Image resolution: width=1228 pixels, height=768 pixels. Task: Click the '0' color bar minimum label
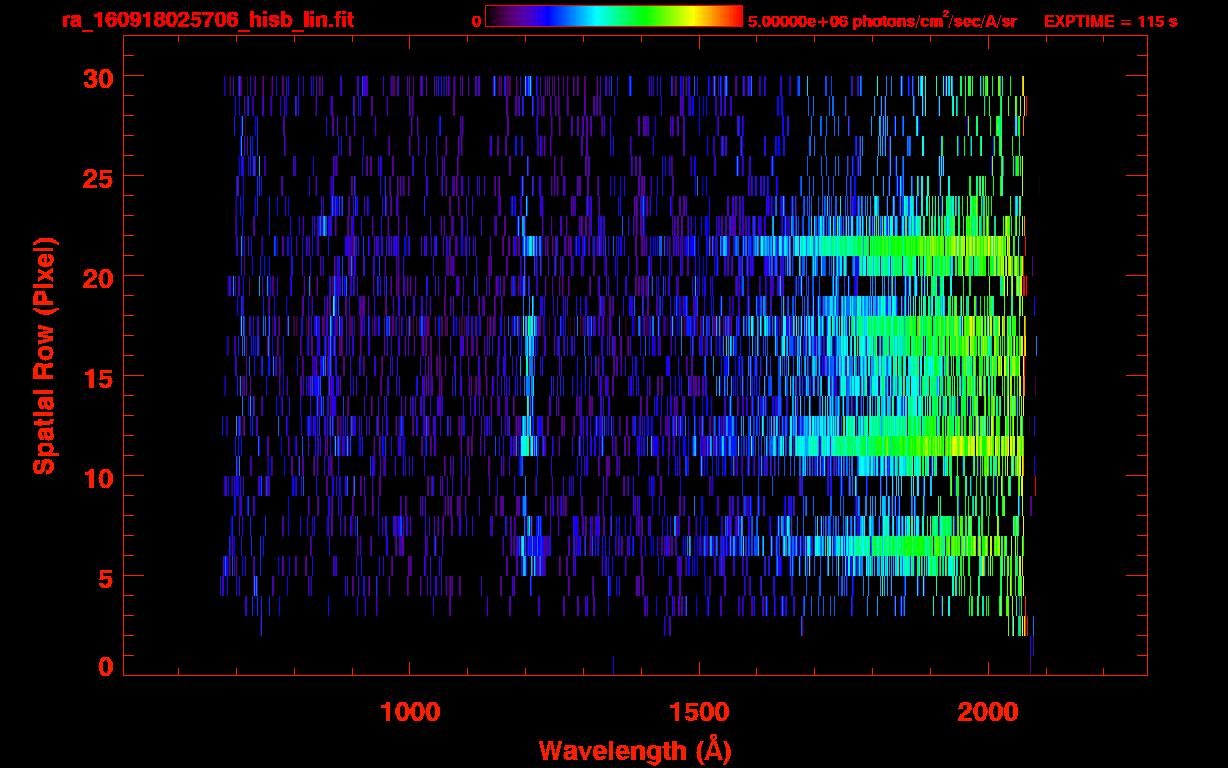(476, 21)
